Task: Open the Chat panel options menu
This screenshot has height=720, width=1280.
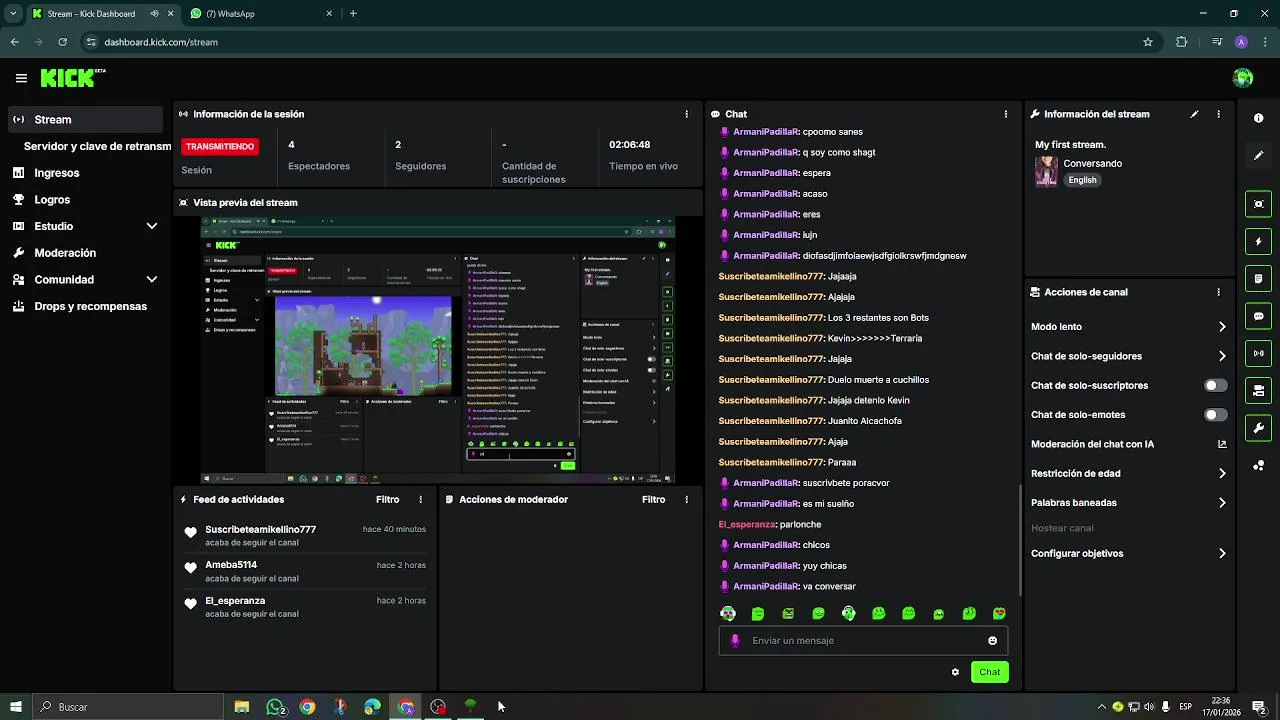Action: coord(1005,114)
